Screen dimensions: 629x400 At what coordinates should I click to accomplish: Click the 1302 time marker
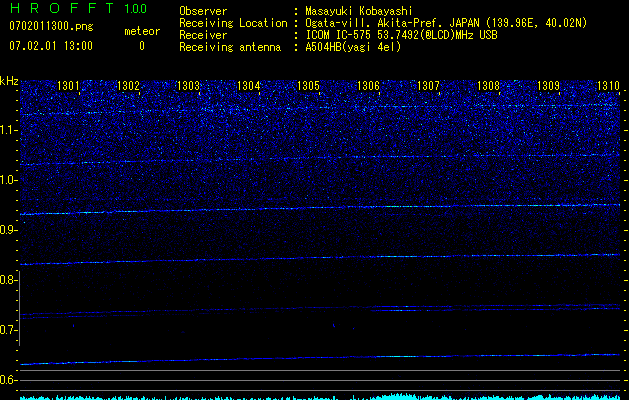coord(128,85)
